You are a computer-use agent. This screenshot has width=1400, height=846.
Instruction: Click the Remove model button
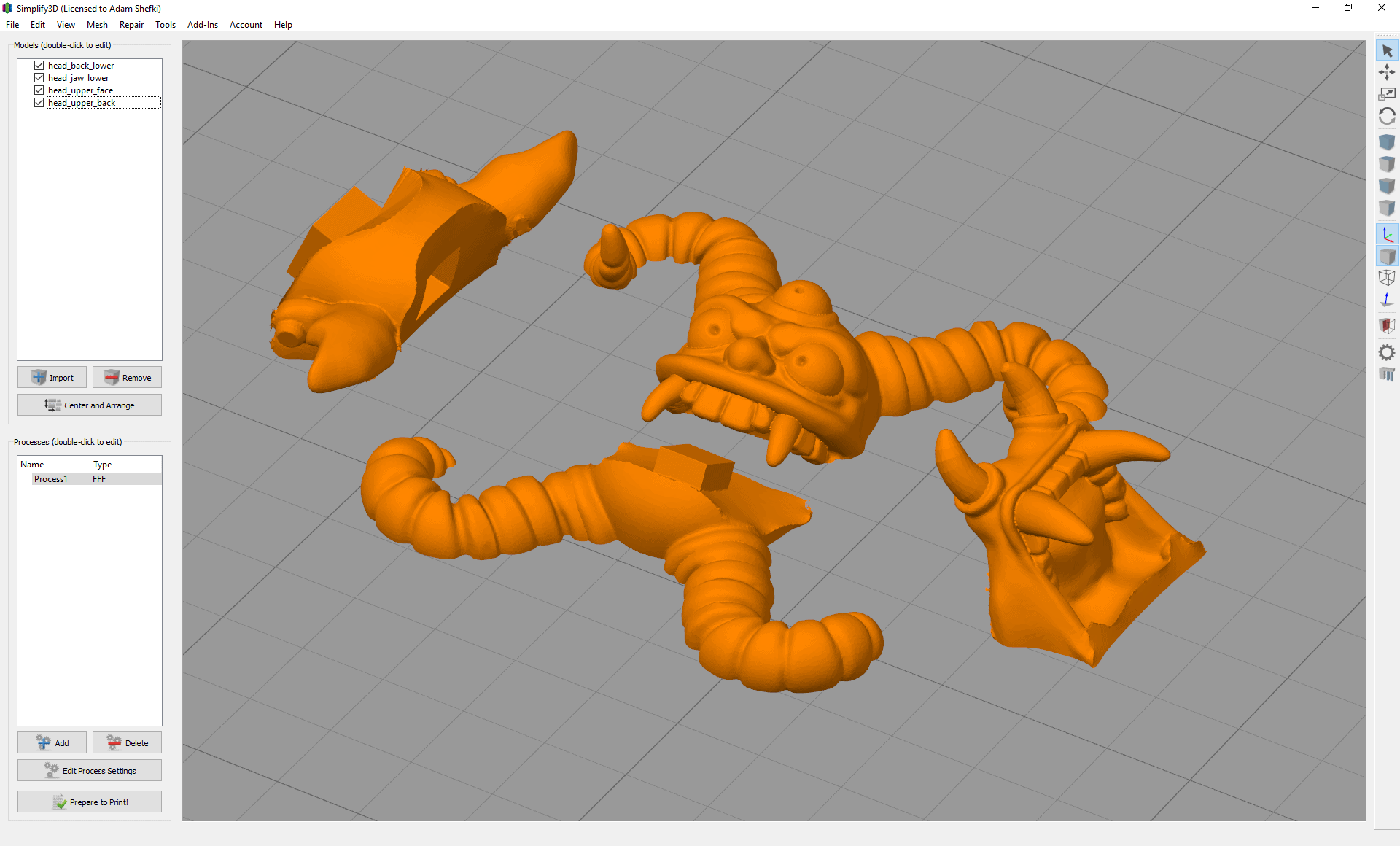pyautogui.click(x=127, y=377)
